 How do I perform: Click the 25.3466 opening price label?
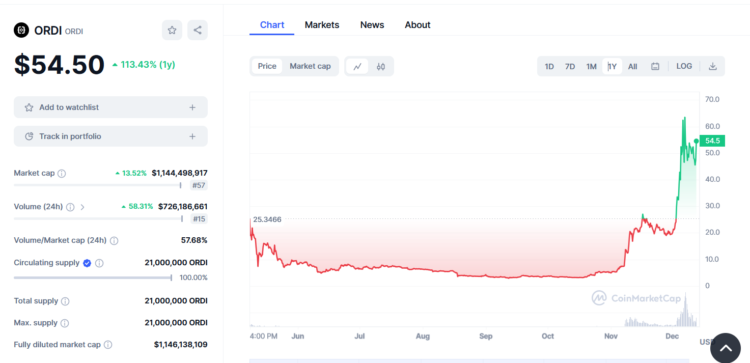pos(267,220)
